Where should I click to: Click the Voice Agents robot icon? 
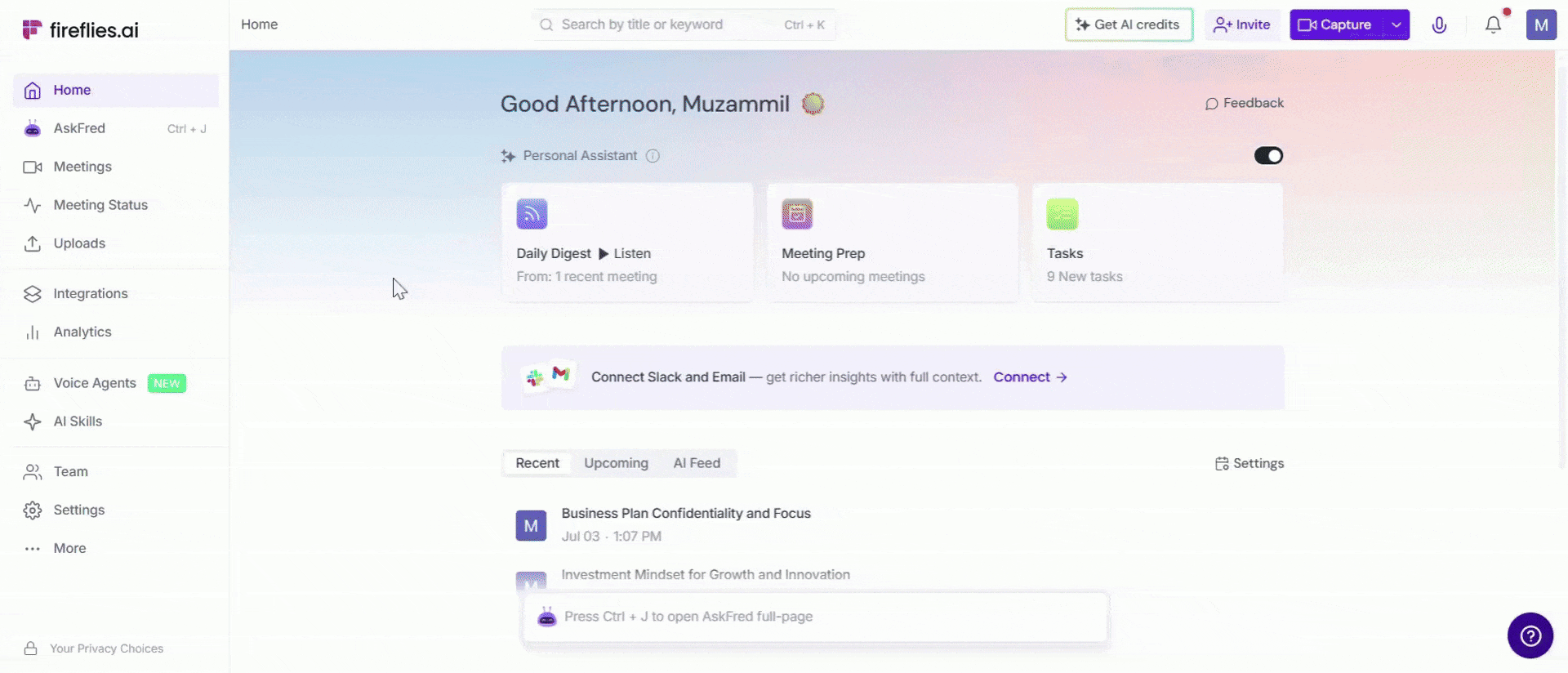pyautogui.click(x=33, y=384)
